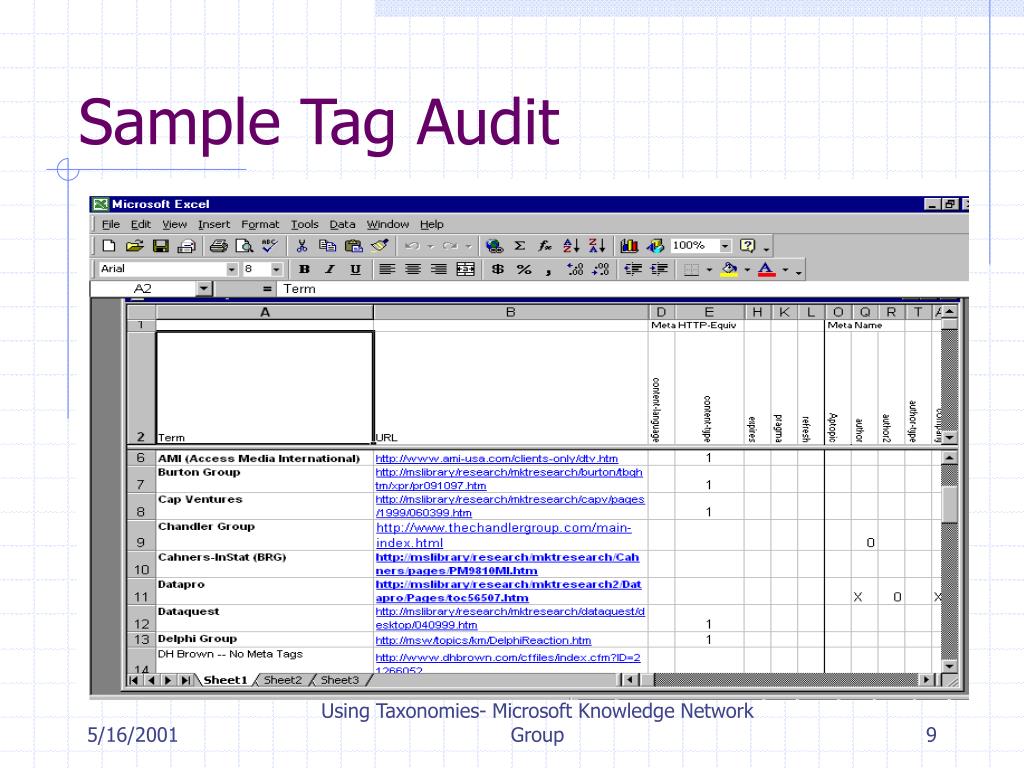Open the 100% zoom dropdown
The width and height of the screenshot is (1024, 768).
coord(725,246)
